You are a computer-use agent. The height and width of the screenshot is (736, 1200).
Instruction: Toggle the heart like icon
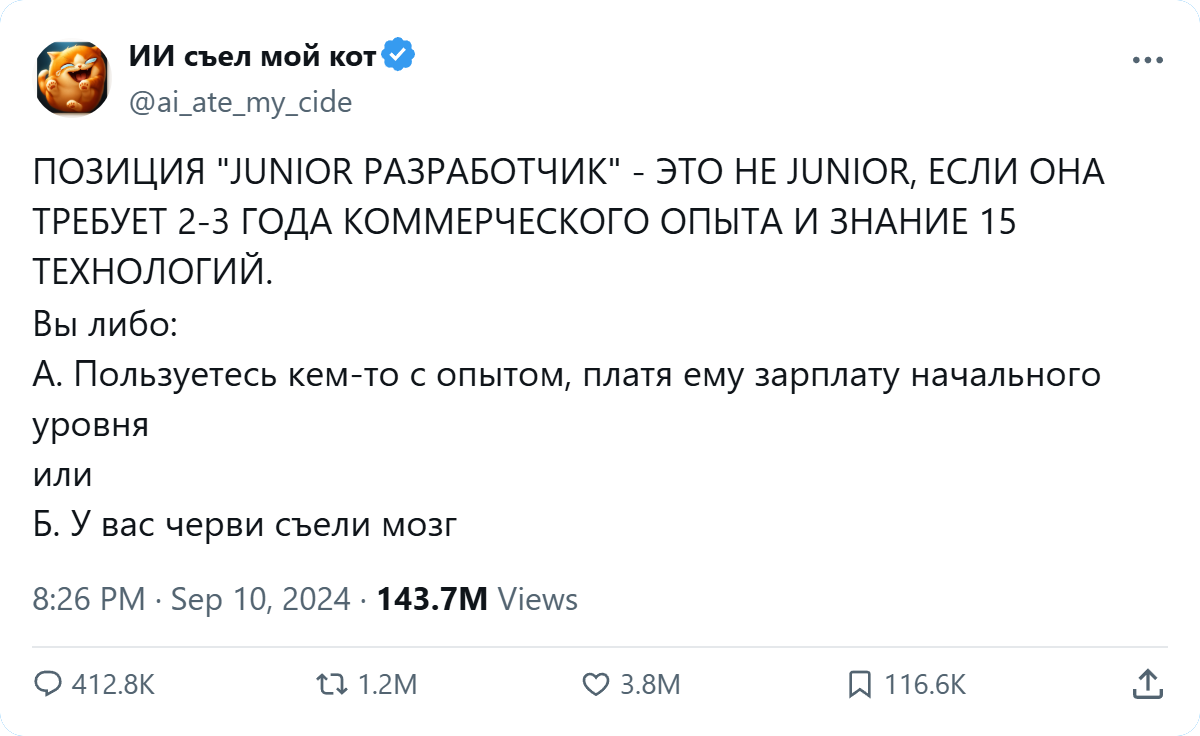tap(595, 684)
